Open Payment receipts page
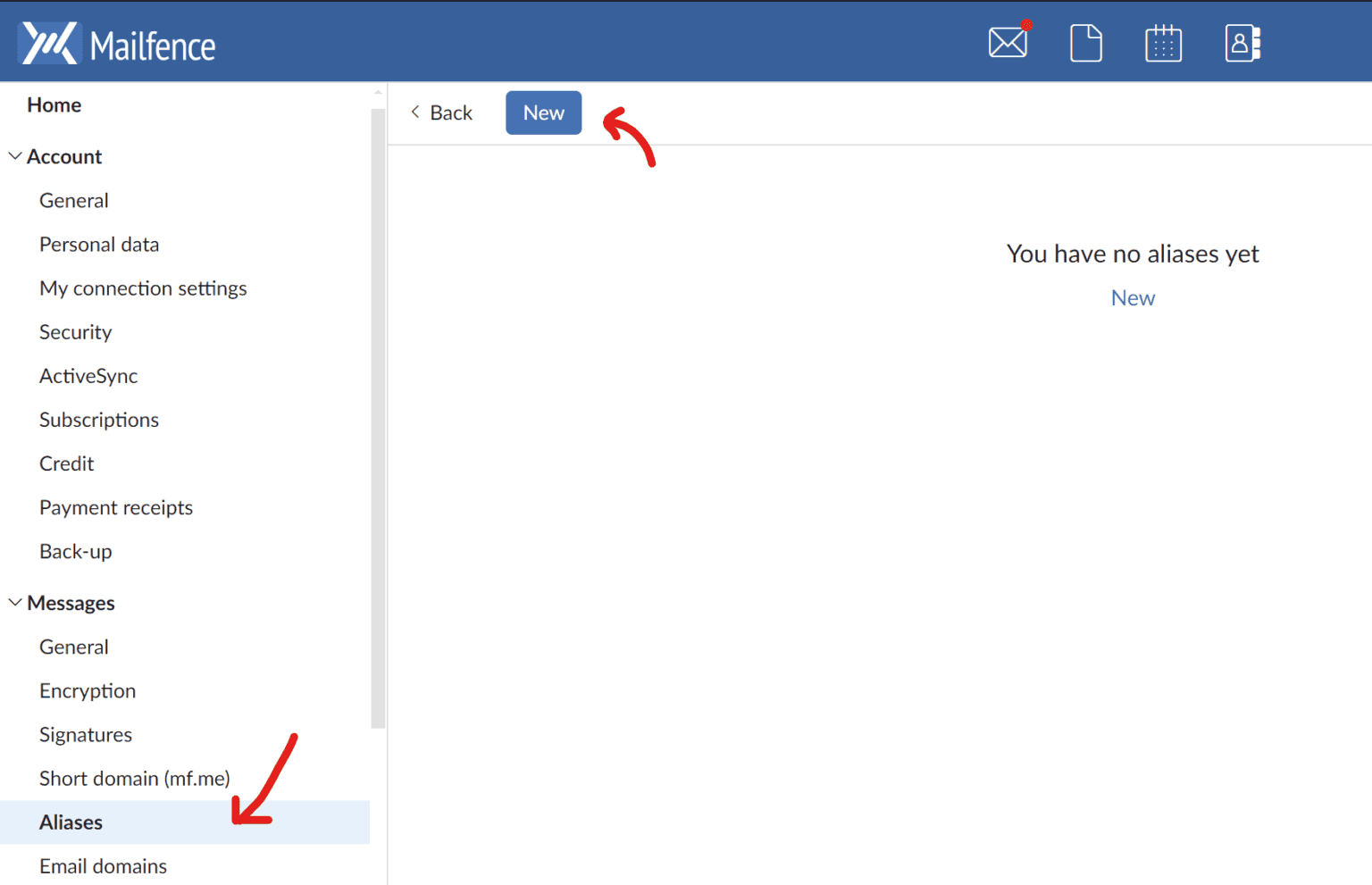This screenshot has height=885, width=1372. click(x=116, y=507)
